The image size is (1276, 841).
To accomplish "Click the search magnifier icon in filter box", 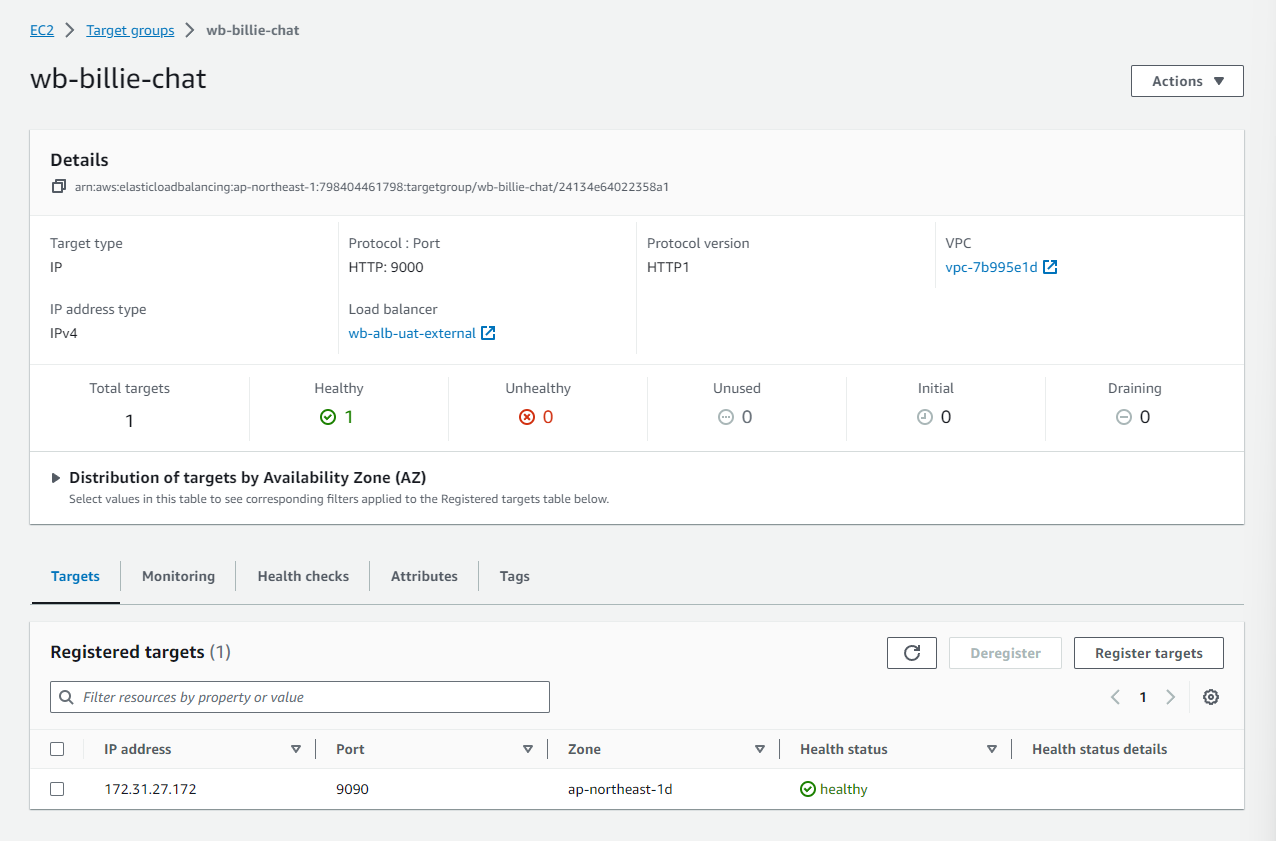I will click(67, 697).
